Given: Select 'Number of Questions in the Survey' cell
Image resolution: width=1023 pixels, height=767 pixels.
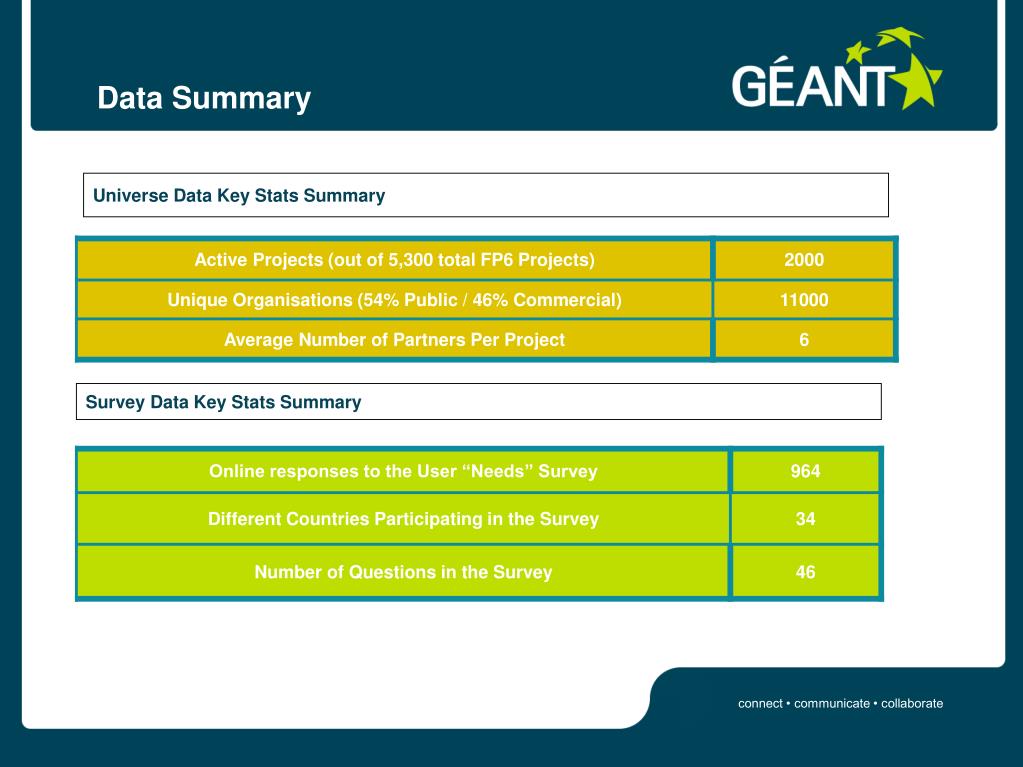Looking at the screenshot, I should pos(403,572).
